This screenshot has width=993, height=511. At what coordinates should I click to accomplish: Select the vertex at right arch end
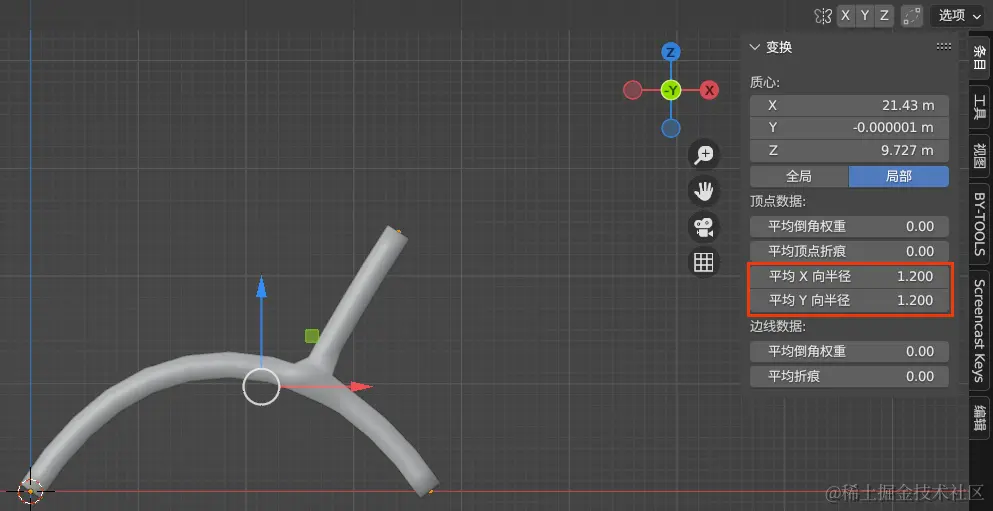pyautogui.click(x=431, y=491)
